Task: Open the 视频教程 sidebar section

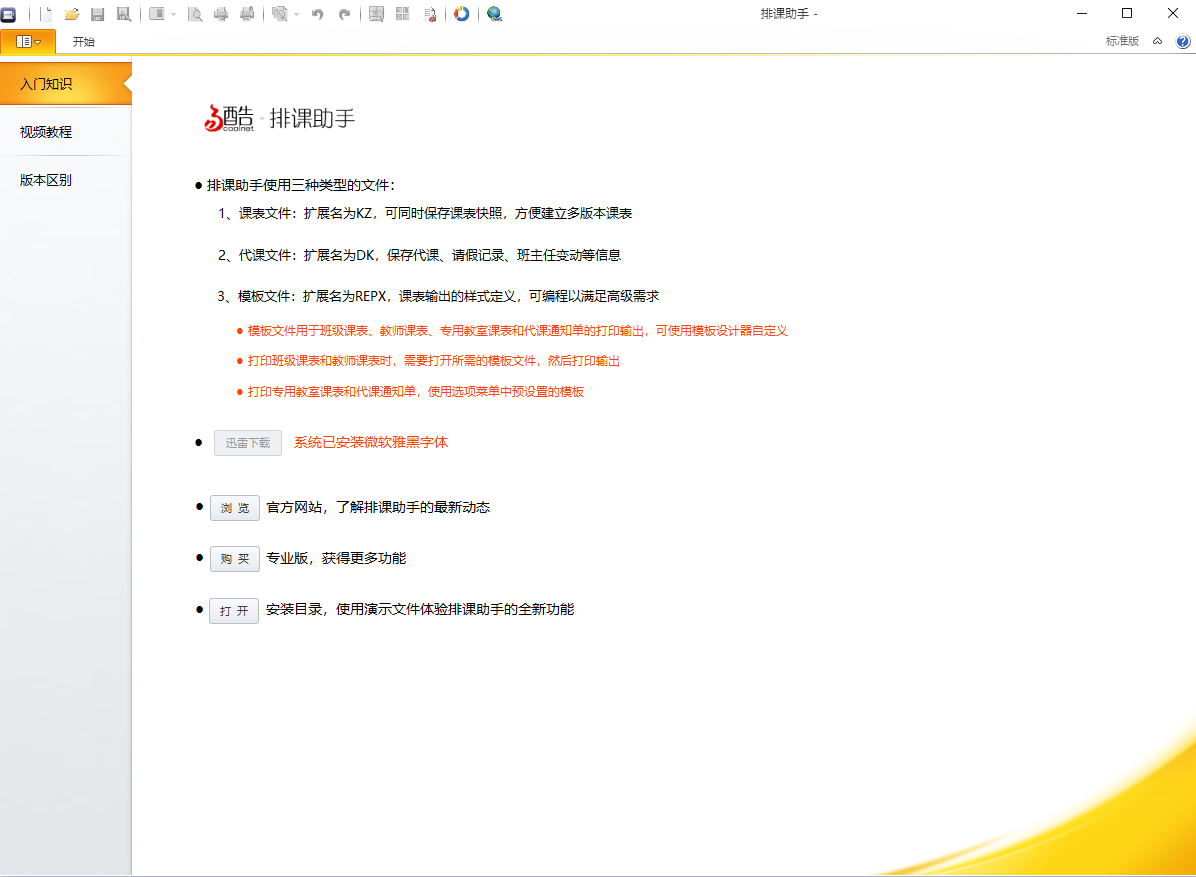Action: [44, 131]
